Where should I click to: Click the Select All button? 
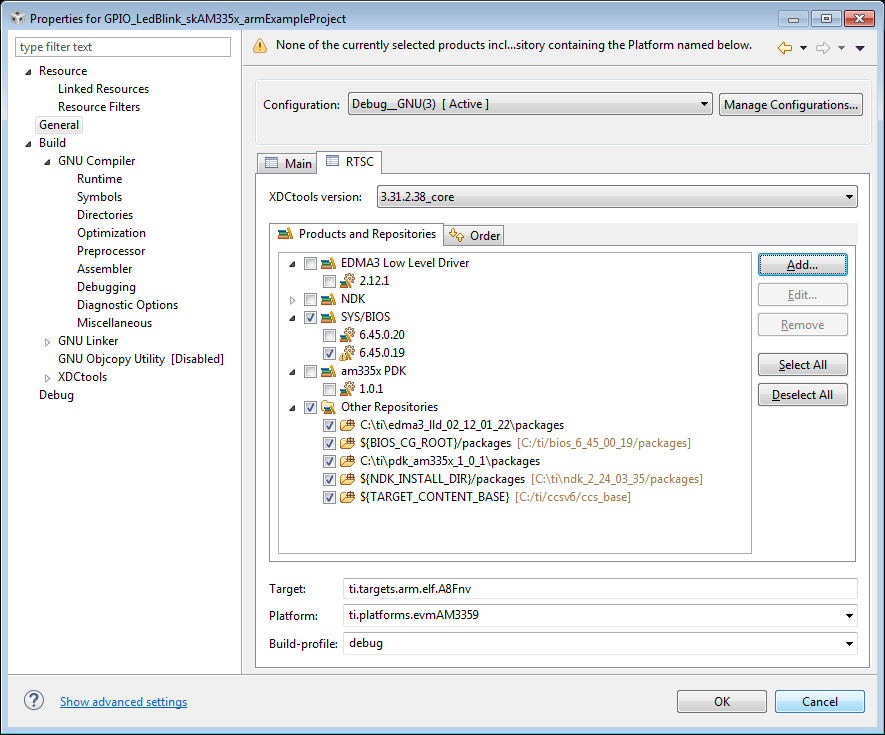tap(803, 365)
